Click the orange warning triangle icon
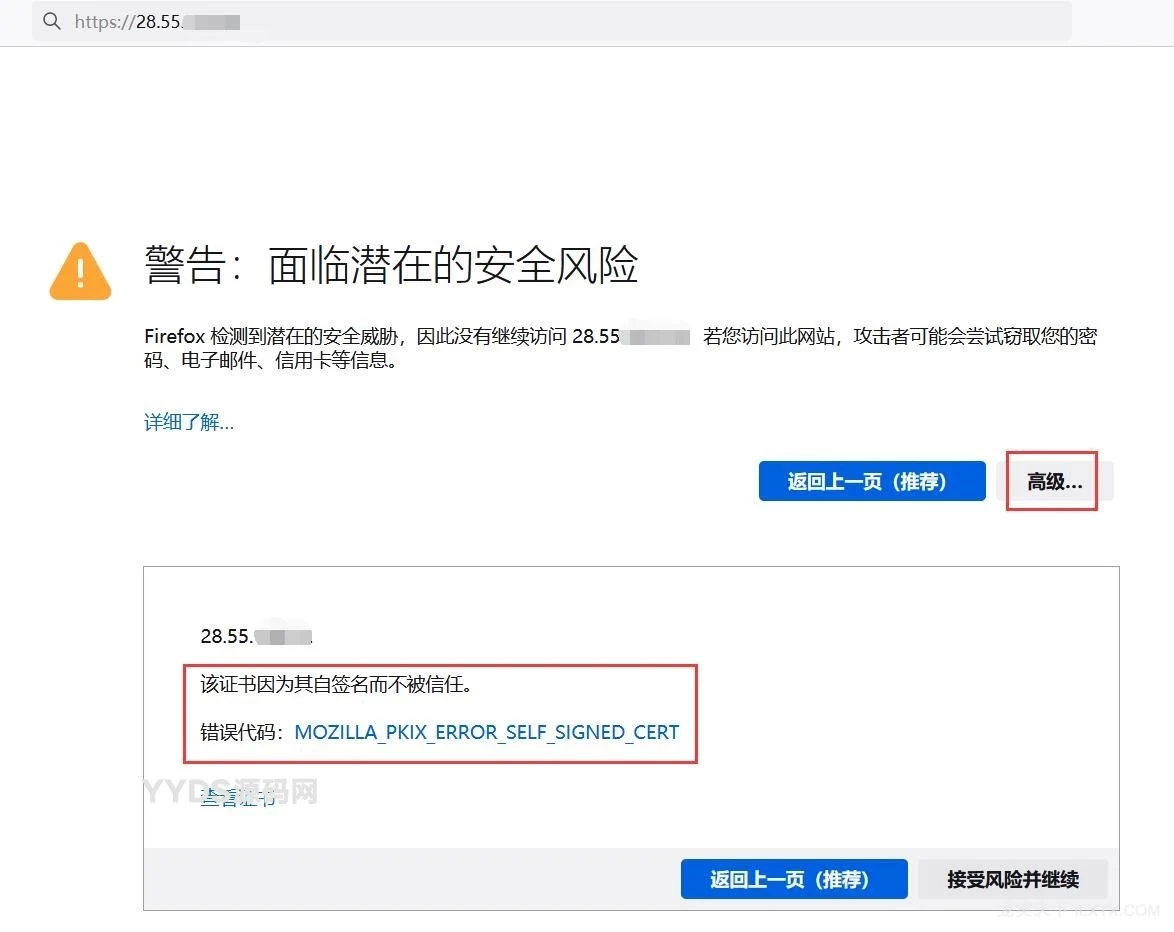 click(x=80, y=271)
